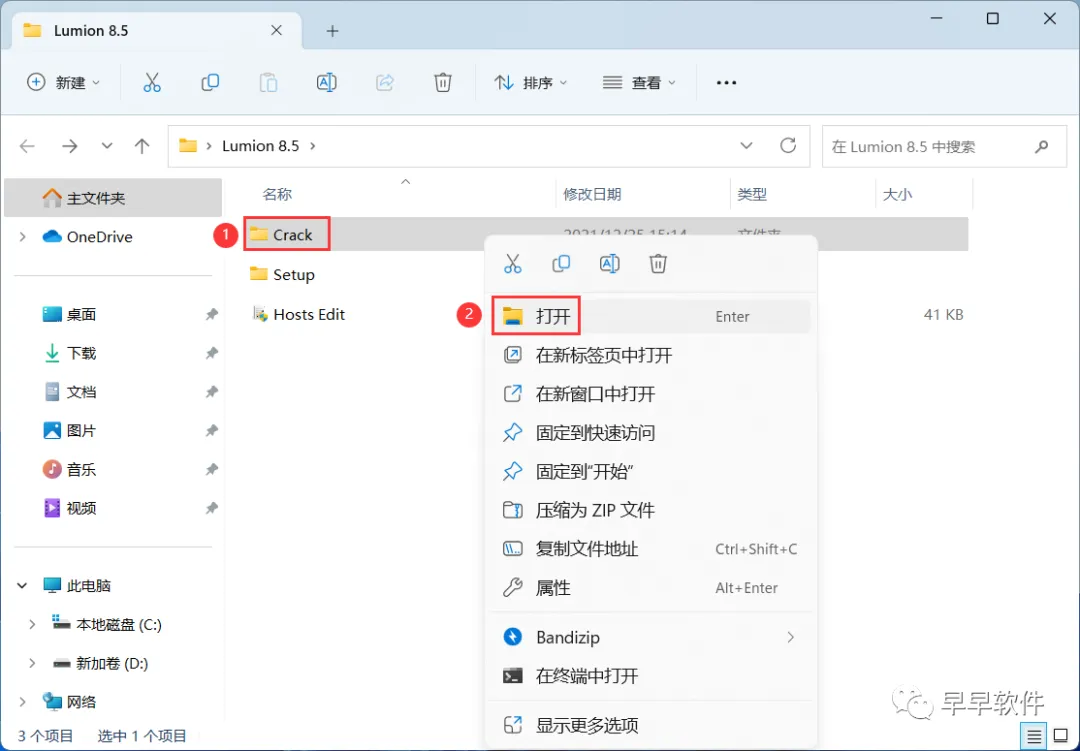Click the toolbar Share icon
Viewport: 1080px width, 751px height.
[x=384, y=83]
